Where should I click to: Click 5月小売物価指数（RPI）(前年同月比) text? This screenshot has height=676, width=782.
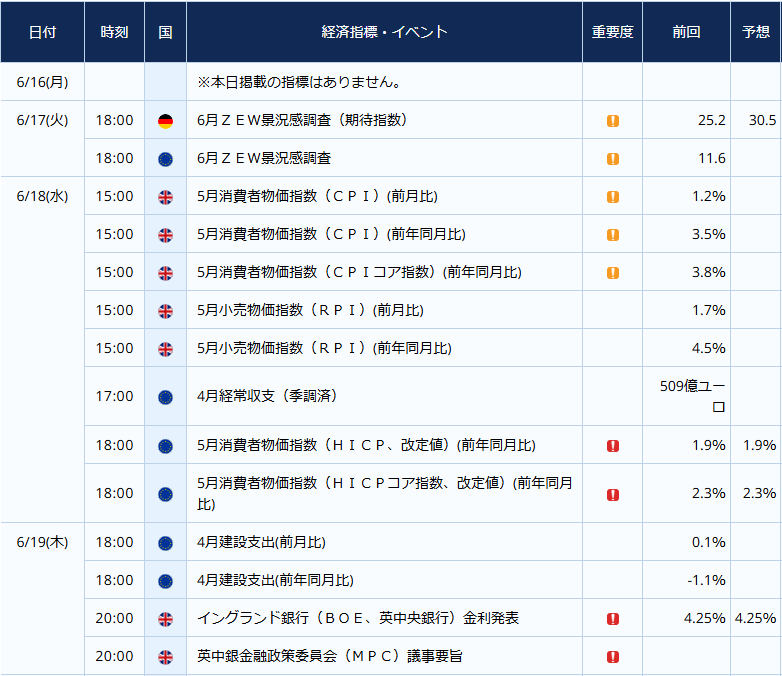324,348
